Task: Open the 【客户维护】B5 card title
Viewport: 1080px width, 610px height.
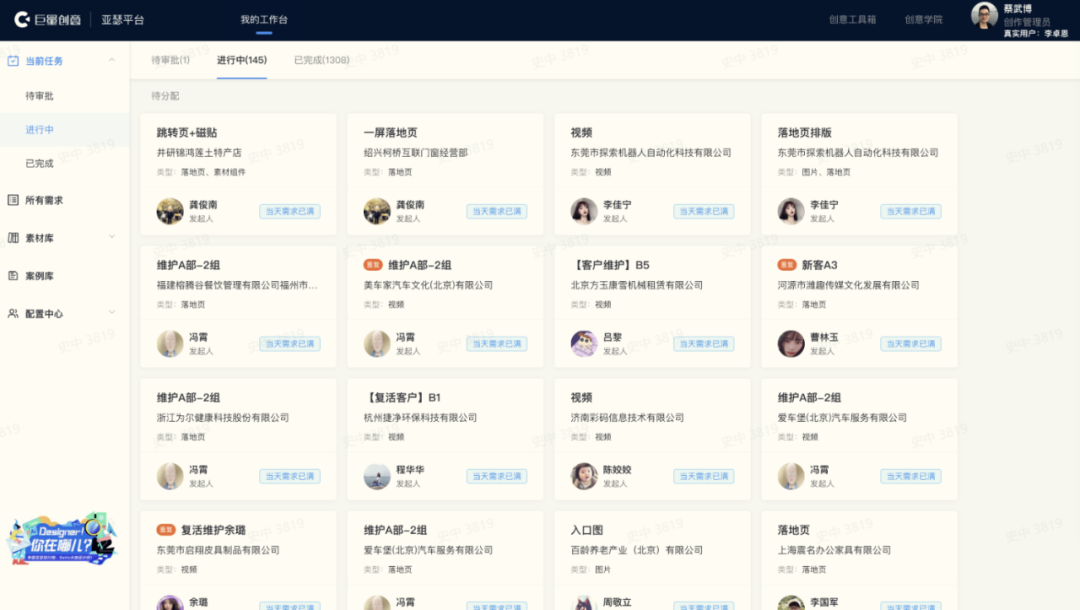Action: pos(610,264)
